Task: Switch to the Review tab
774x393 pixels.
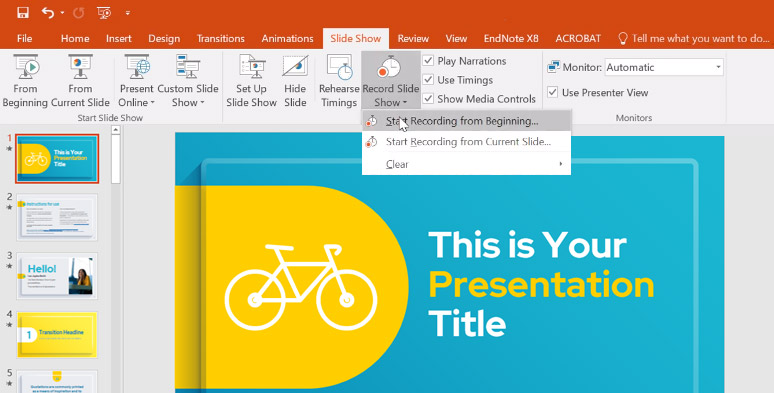Action: [x=413, y=39]
